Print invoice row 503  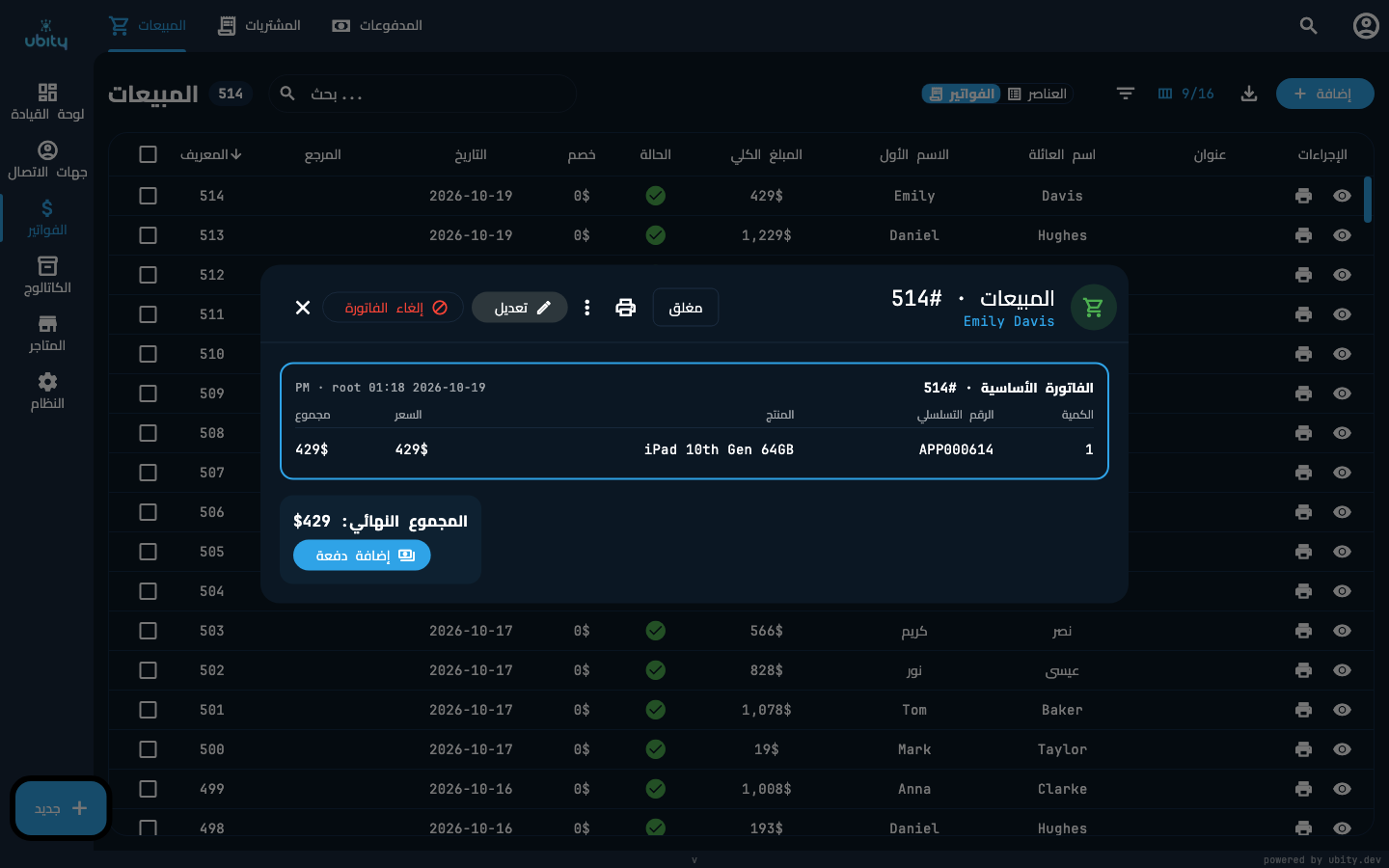(x=1303, y=631)
